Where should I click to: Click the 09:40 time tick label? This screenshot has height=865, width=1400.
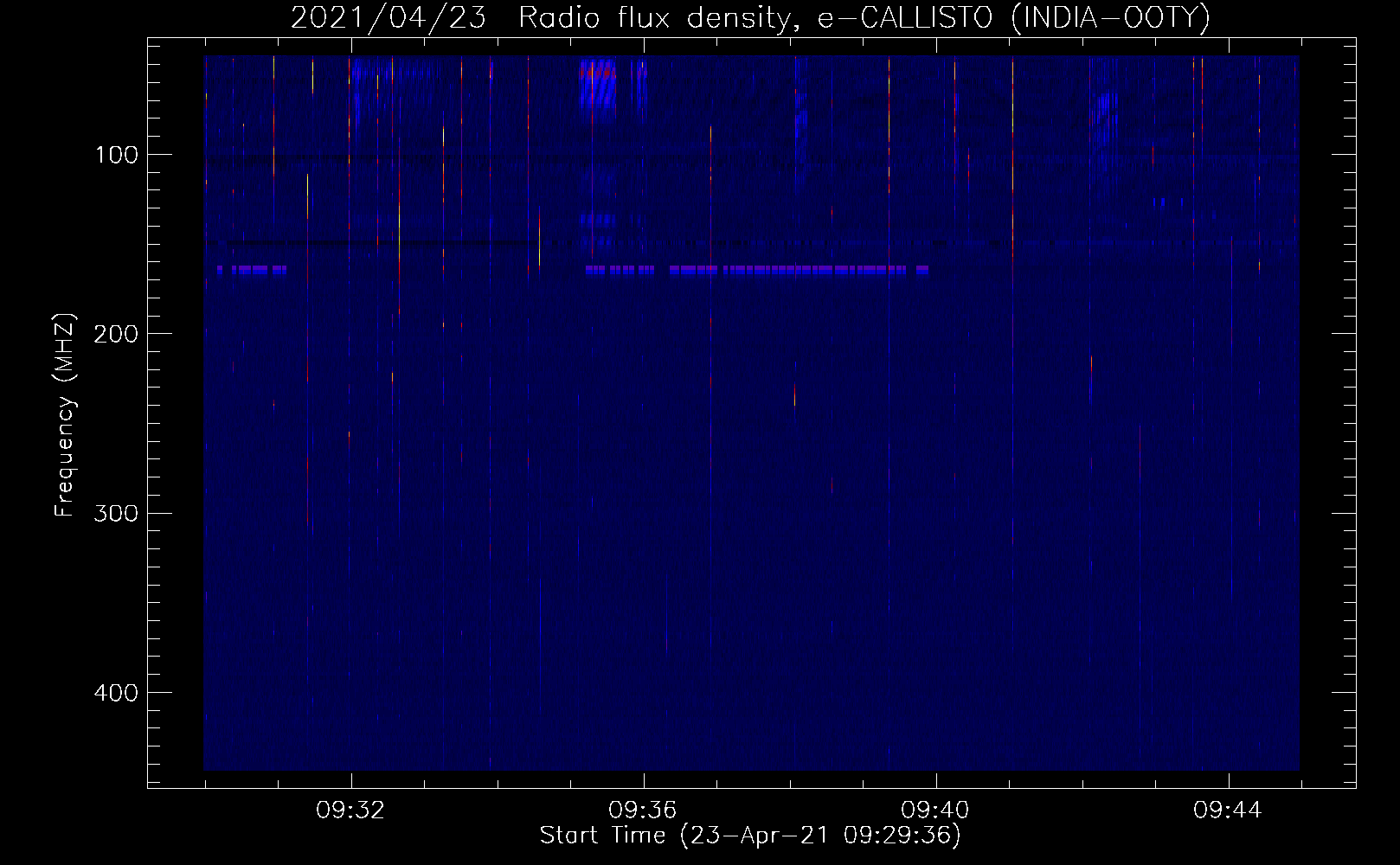click(935, 811)
